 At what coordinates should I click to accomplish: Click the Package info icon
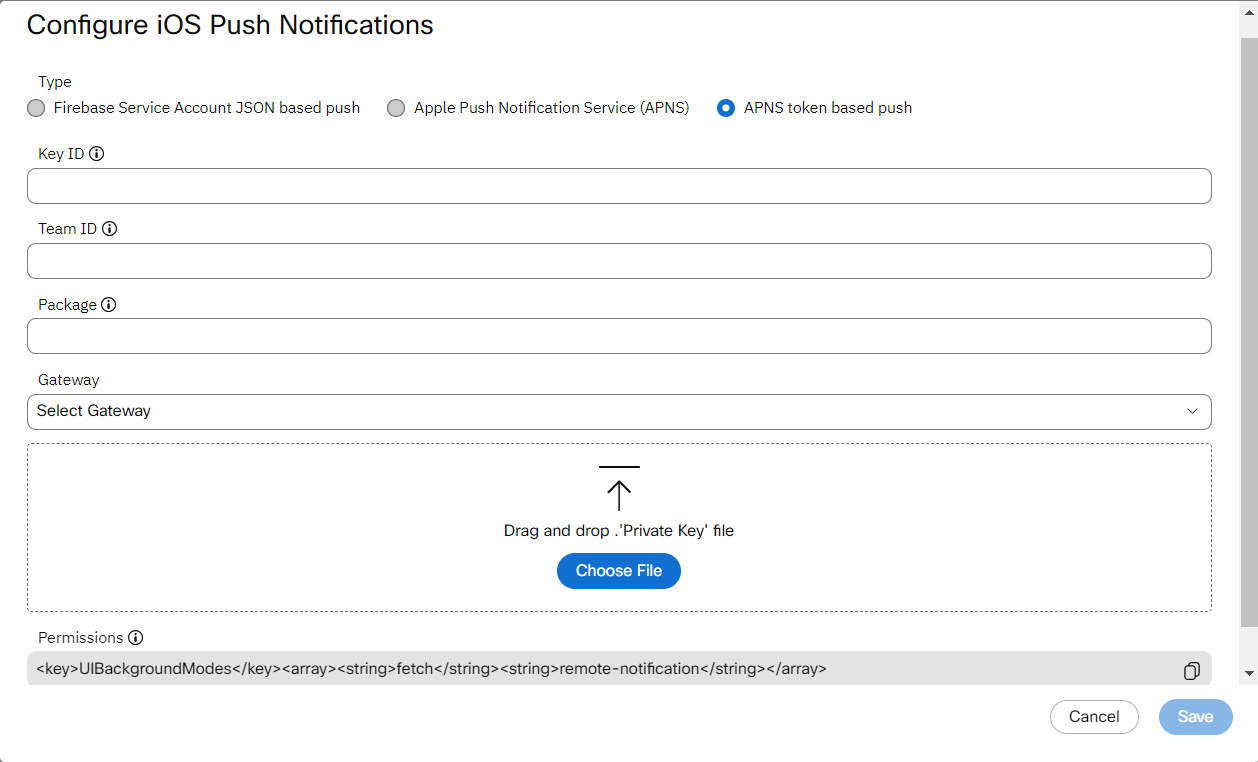pyautogui.click(x=109, y=305)
